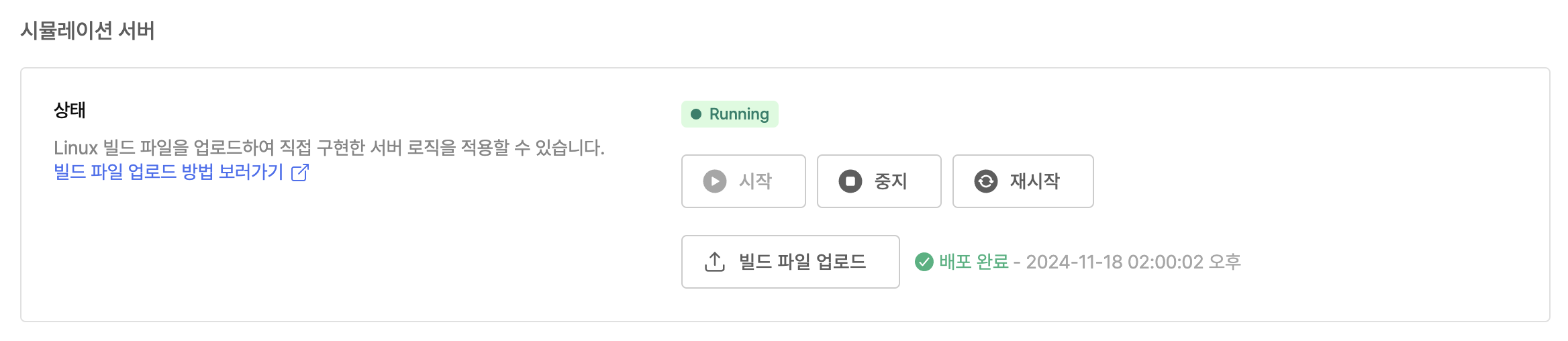
Task: Click the 상태 label
Action: (x=70, y=110)
